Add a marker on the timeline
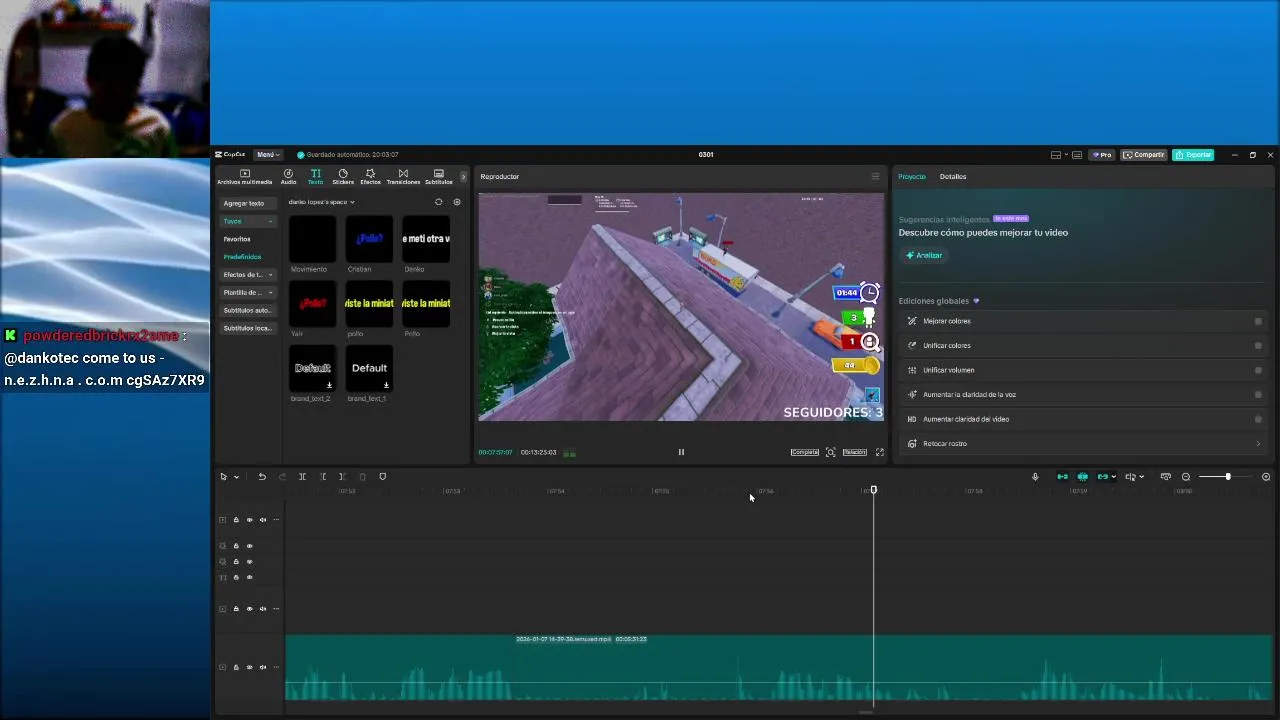1280x720 pixels. pos(383,477)
